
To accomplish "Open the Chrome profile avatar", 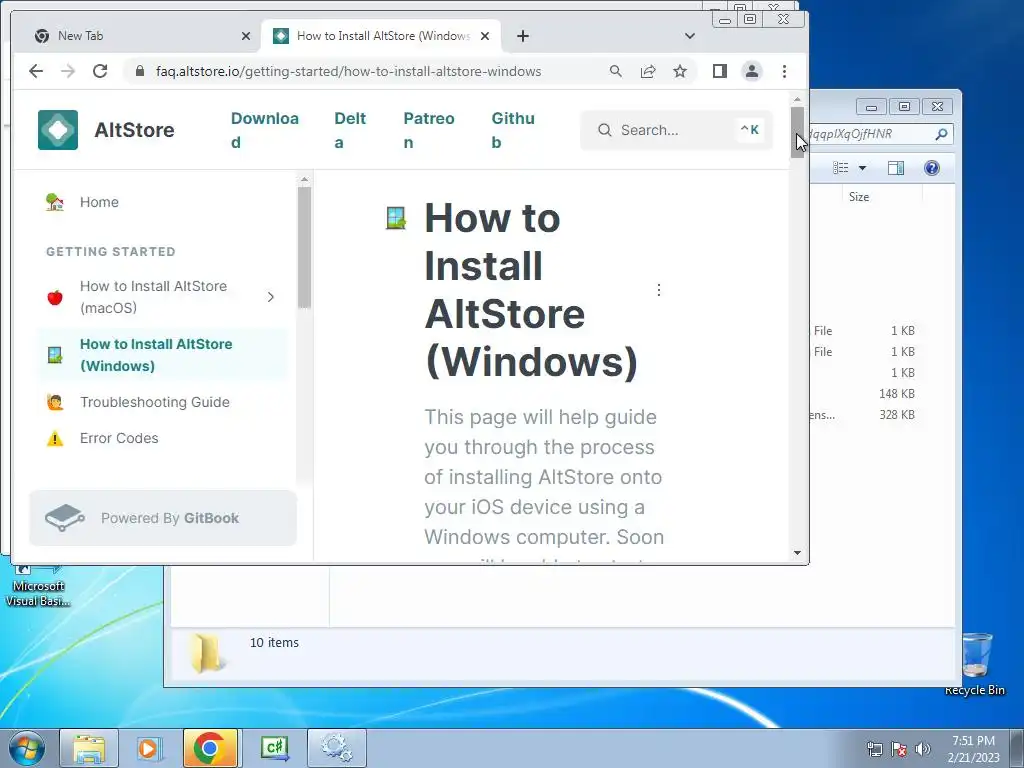I will (x=752, y=71).
